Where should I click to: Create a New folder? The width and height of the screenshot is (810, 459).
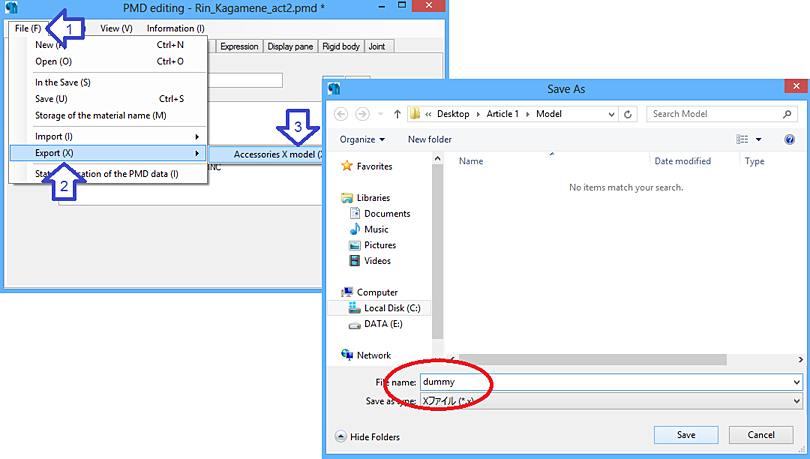(430, 139)
